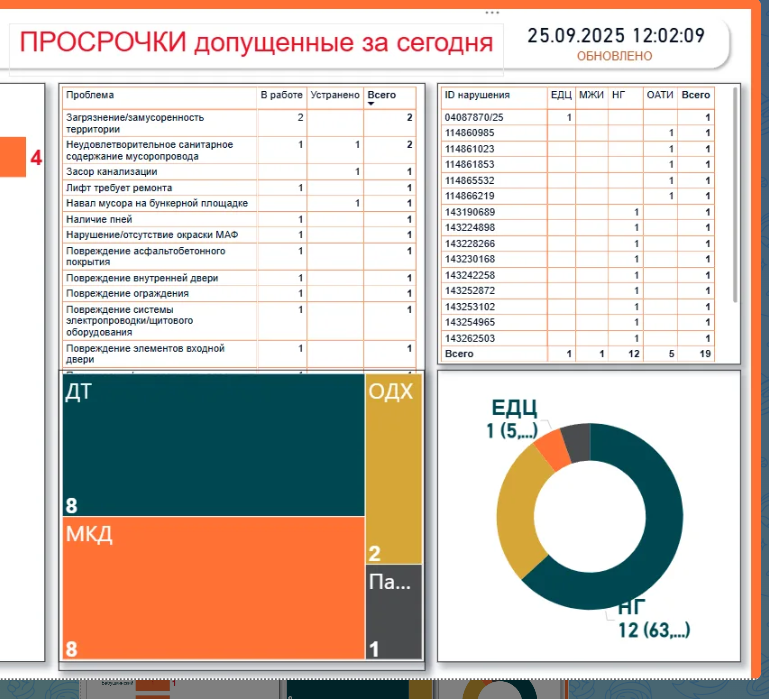Click the ПРОСРОЧКИ допущенные за сегодня title
Viewport: 769px width, 699px height.
click(256, 43)
